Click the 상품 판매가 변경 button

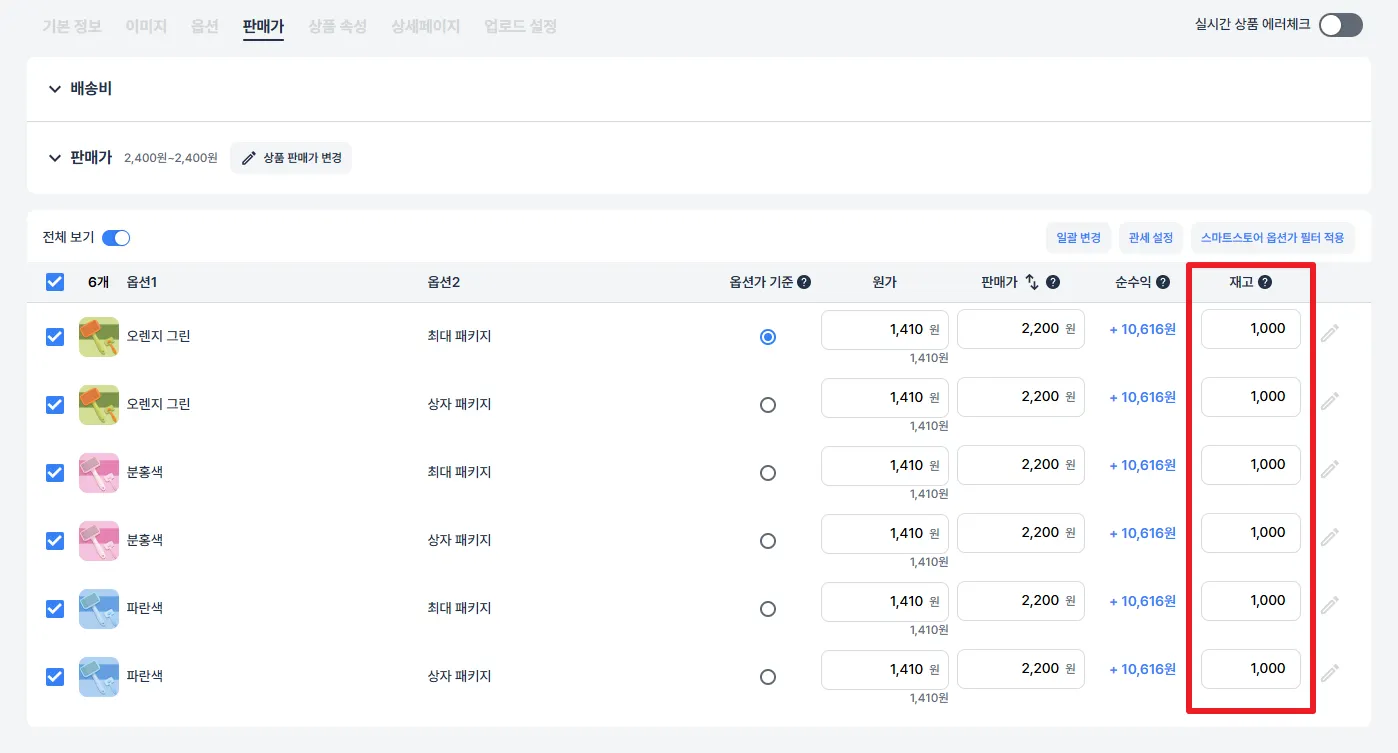291,158
